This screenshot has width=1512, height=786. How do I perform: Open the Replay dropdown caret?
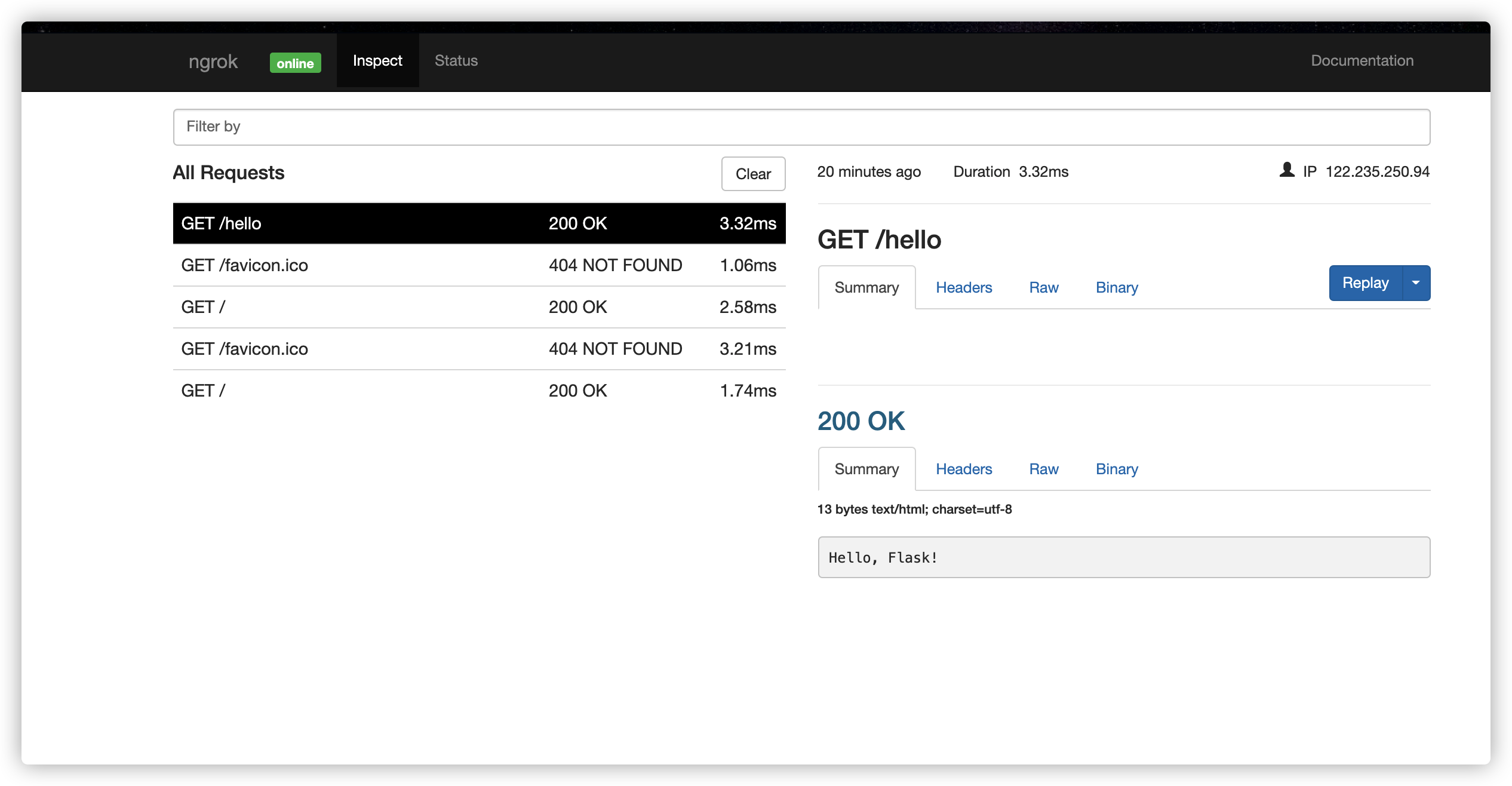1416,283
